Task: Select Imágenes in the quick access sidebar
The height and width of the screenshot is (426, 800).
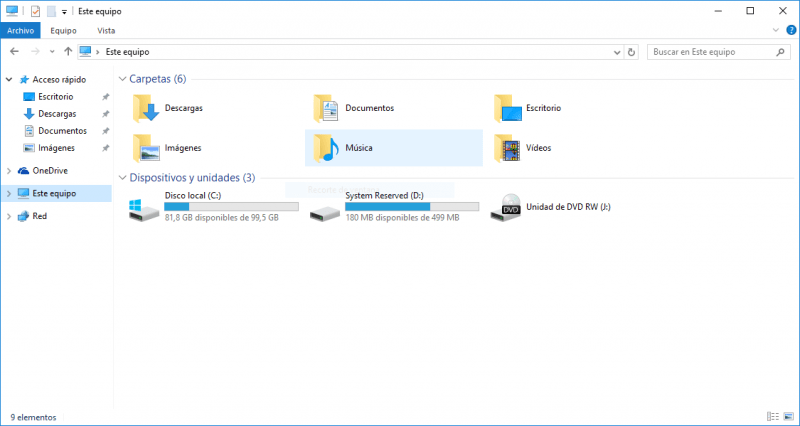Action: (x=56, y=148)
